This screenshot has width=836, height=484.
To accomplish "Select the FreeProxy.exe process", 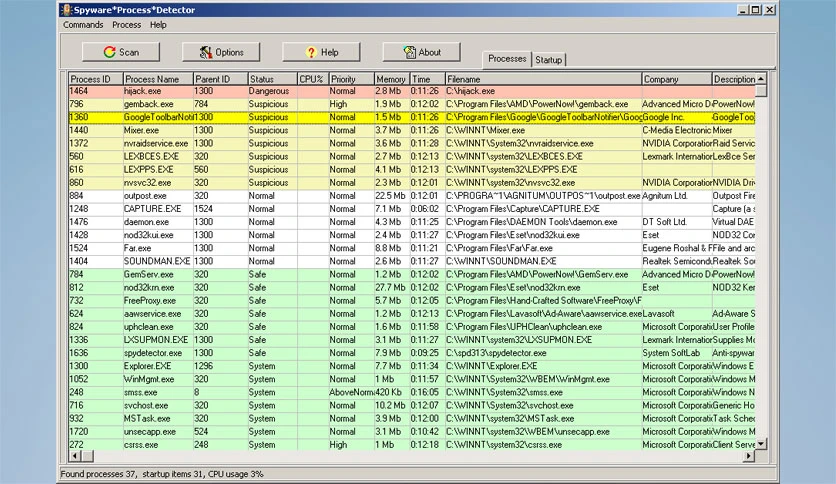I will point(149,300).
